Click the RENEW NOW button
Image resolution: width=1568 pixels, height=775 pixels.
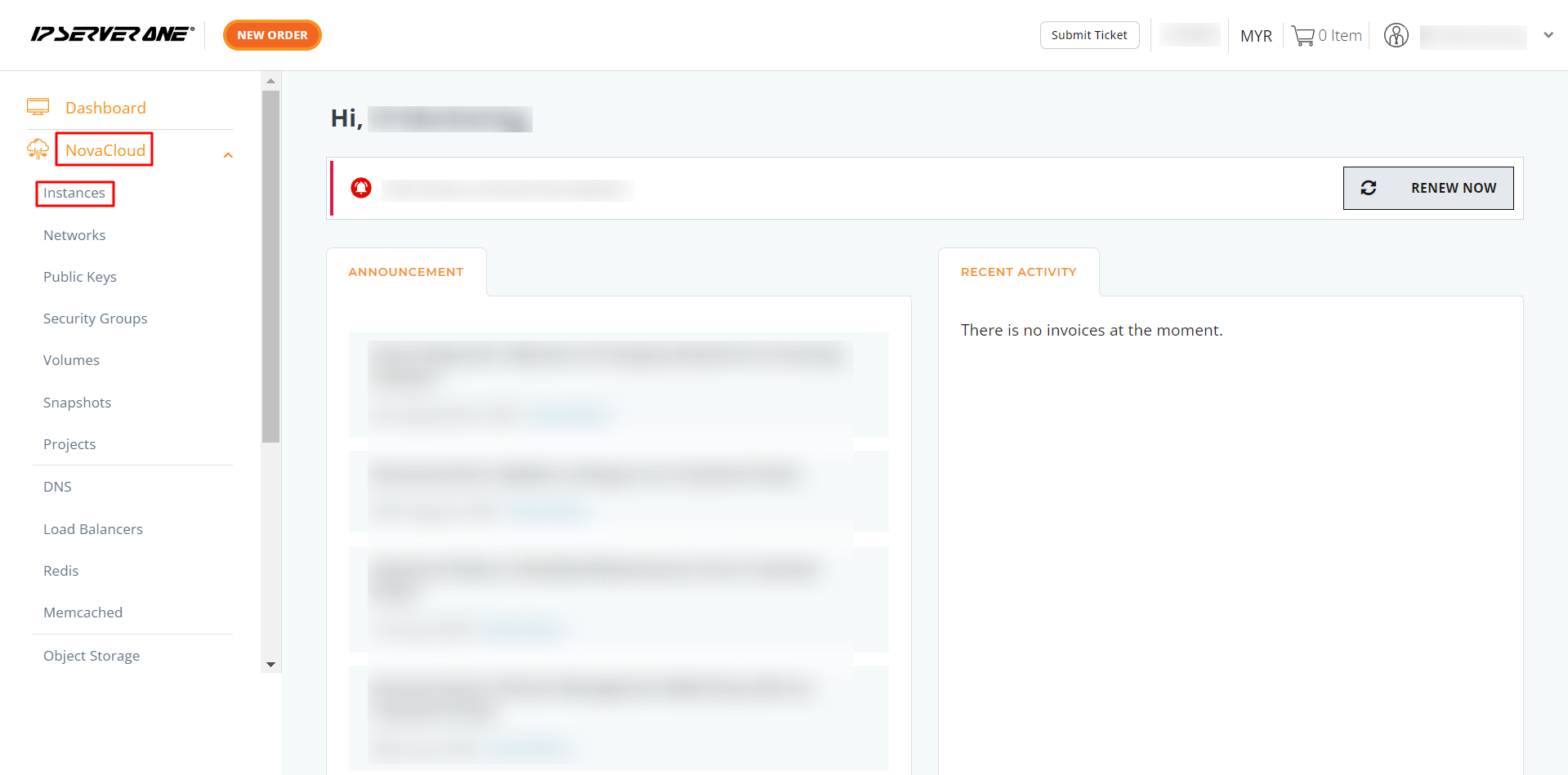click(x=1428, y=188)
